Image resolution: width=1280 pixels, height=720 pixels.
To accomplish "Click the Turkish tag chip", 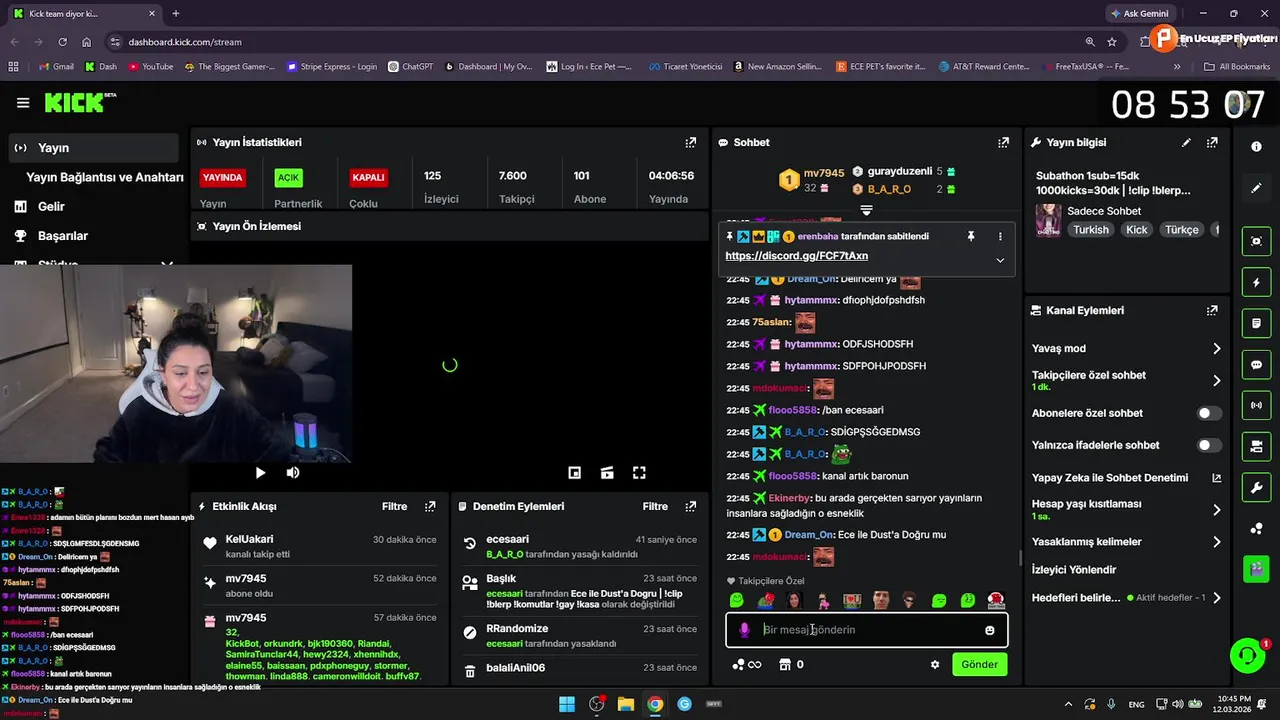I will click(1091, 230).
